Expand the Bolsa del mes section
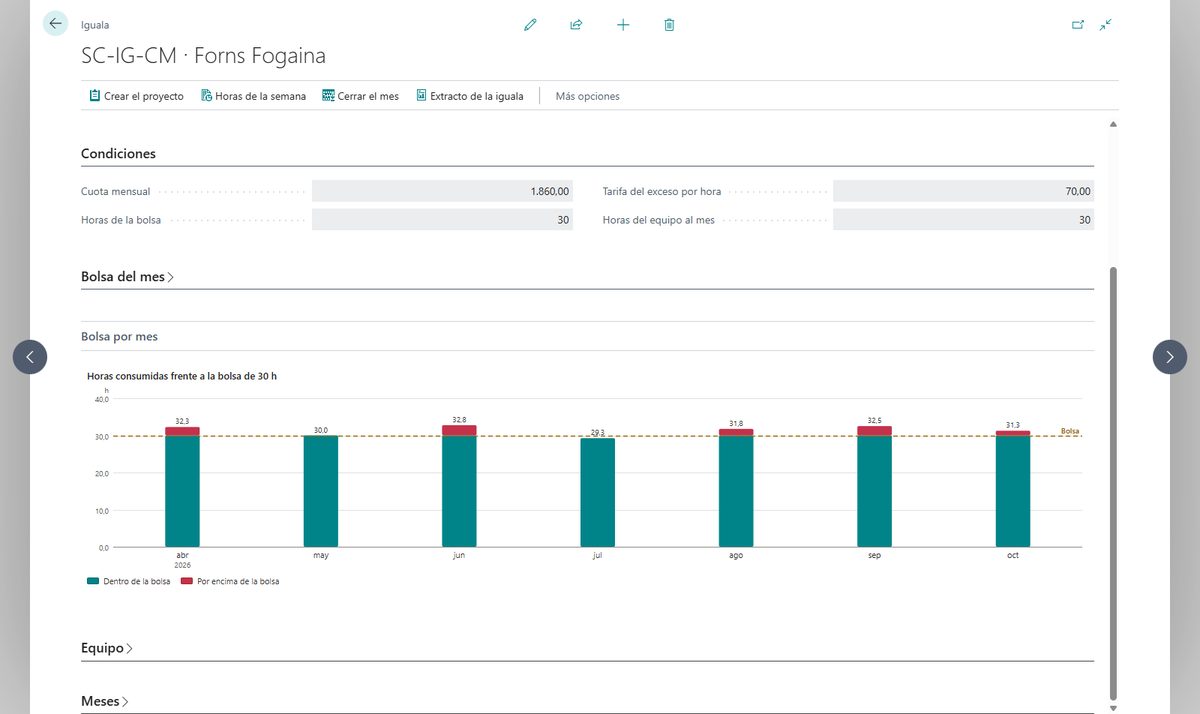This screenshot has width=1200, height=714. click(x=127, y=277)
